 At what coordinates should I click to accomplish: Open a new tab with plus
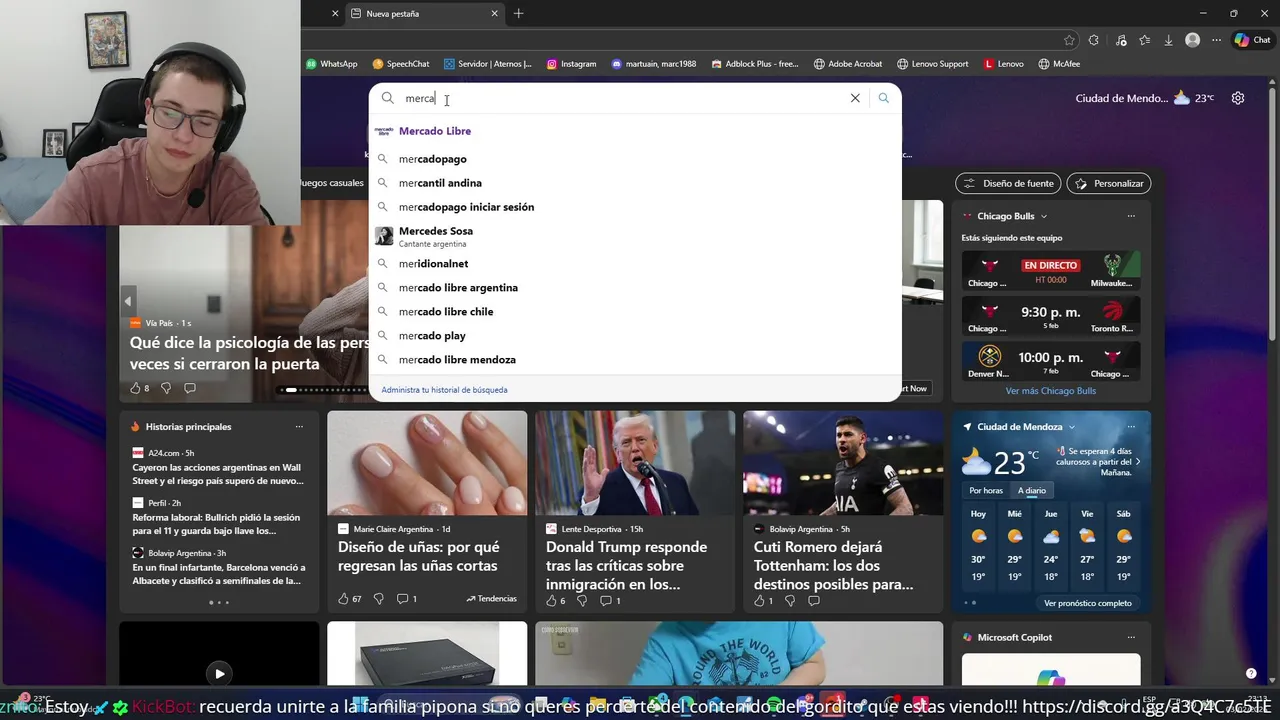pyautogui.click(x=518, y=13)
